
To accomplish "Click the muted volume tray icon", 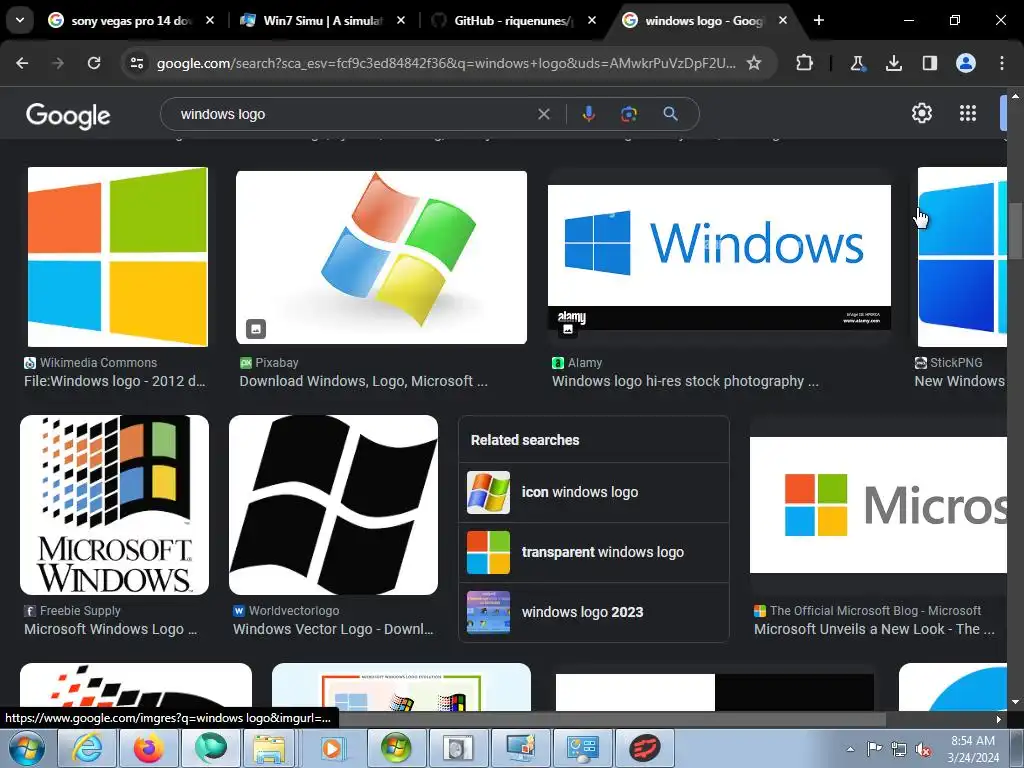I will 923,750.
